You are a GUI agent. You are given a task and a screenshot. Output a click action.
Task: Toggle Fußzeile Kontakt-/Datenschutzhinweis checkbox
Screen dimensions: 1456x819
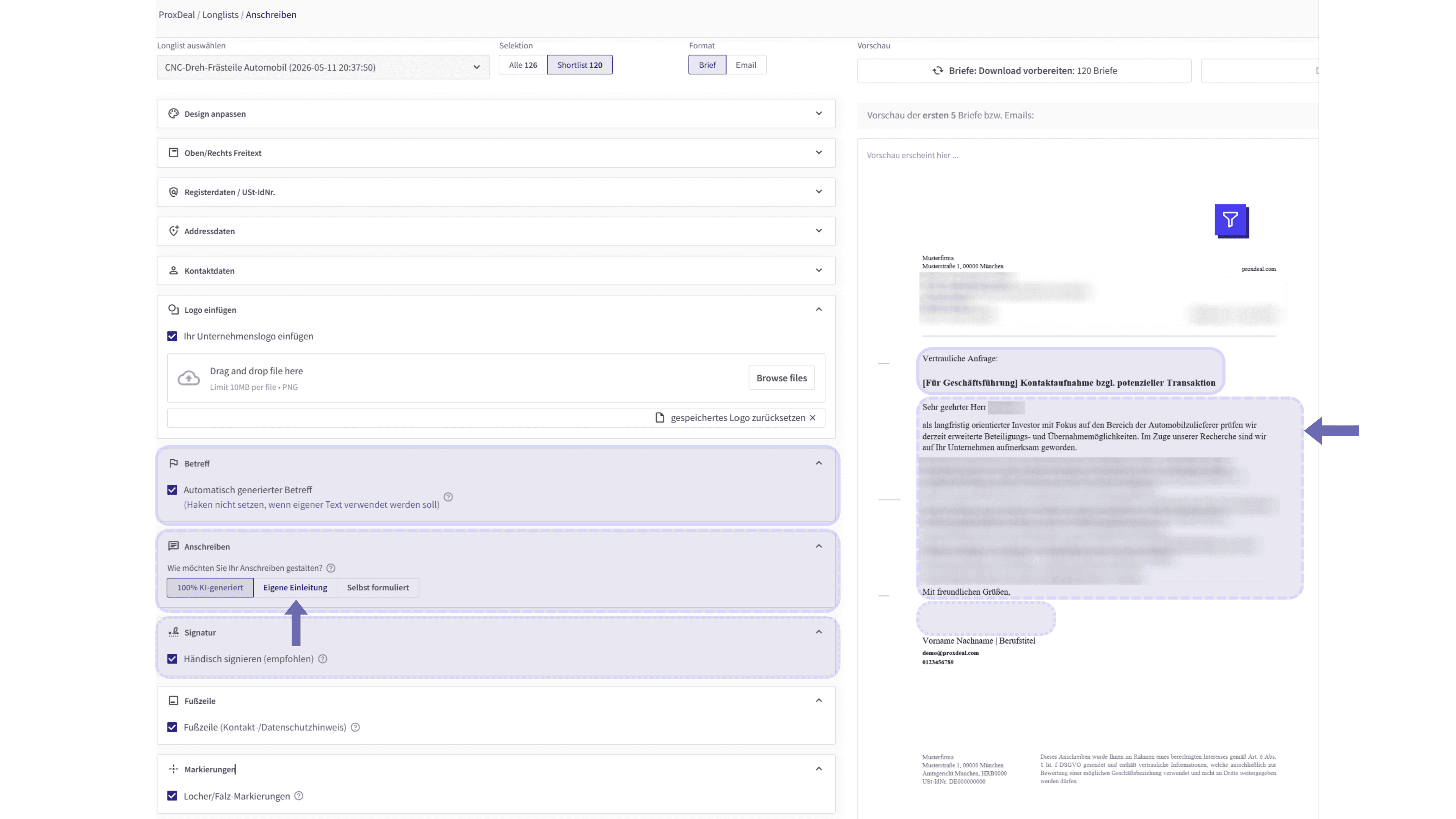pos(173,727)
